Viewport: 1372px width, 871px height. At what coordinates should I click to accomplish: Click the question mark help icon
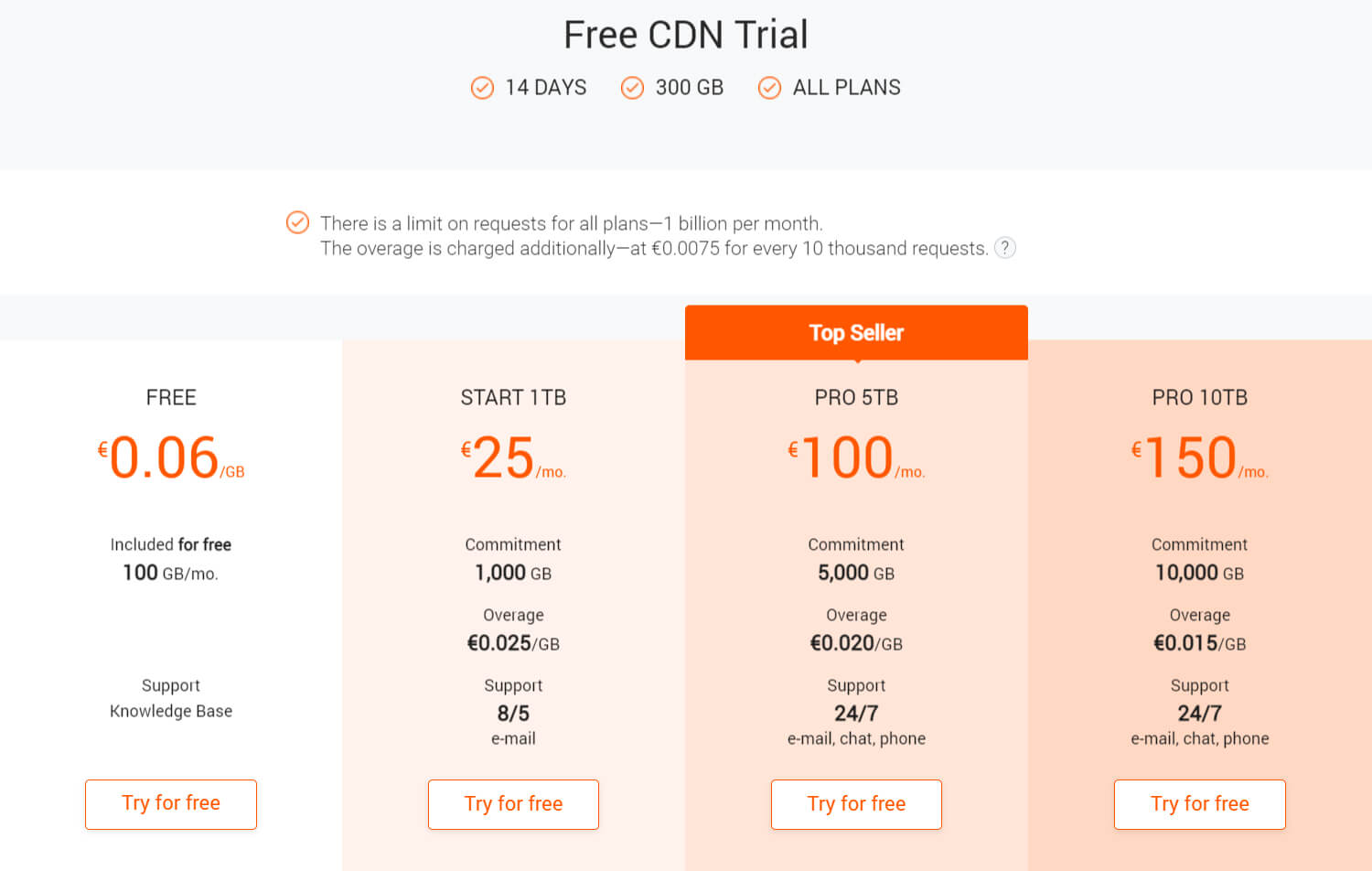coord(1004,248)
